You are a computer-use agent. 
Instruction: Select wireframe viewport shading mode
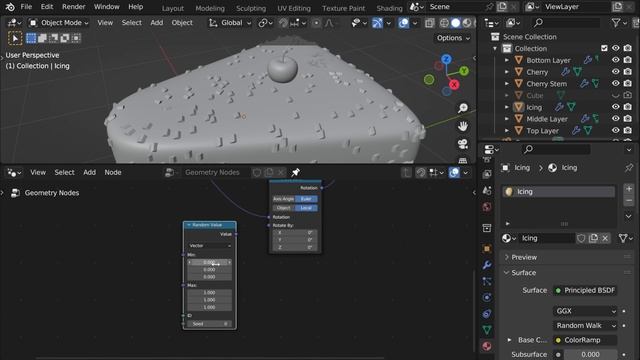pos(444,23)
